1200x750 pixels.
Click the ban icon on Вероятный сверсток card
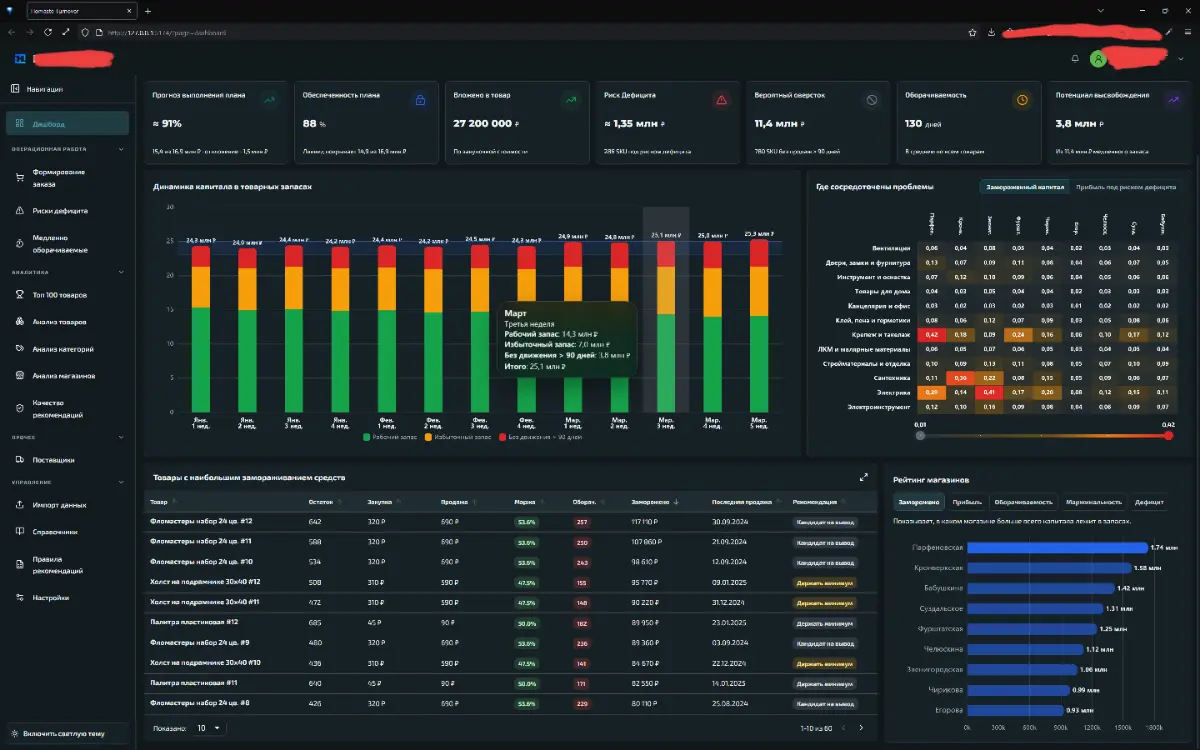(x=871, y=100)
